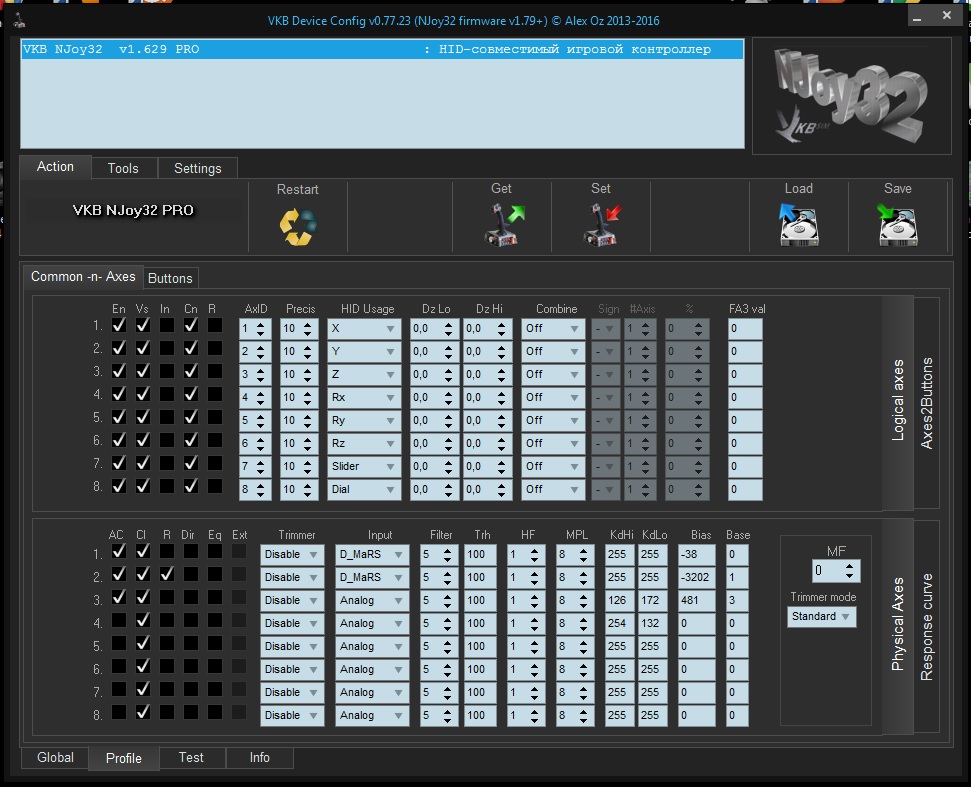Click Bias field showing 481
Viewport: 971px width, 787px height.
697,600
